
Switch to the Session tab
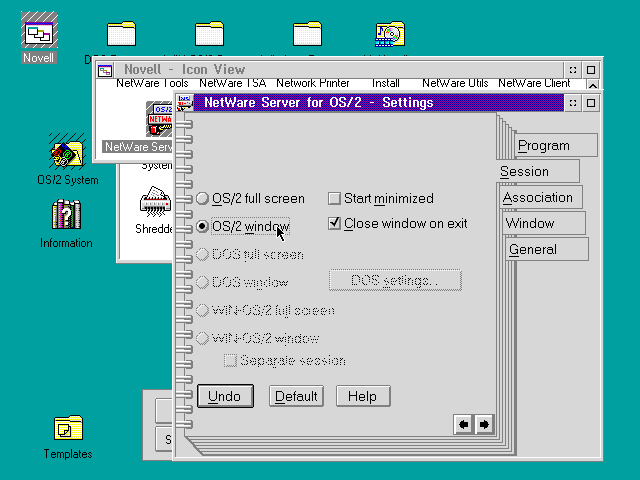point(538,171)
